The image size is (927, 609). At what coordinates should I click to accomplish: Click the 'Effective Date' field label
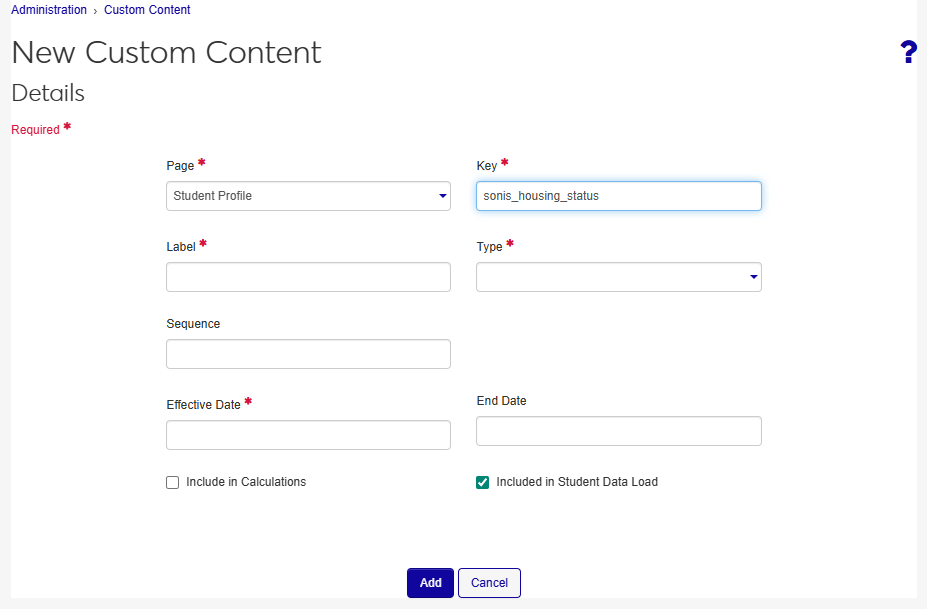(203, 405)
